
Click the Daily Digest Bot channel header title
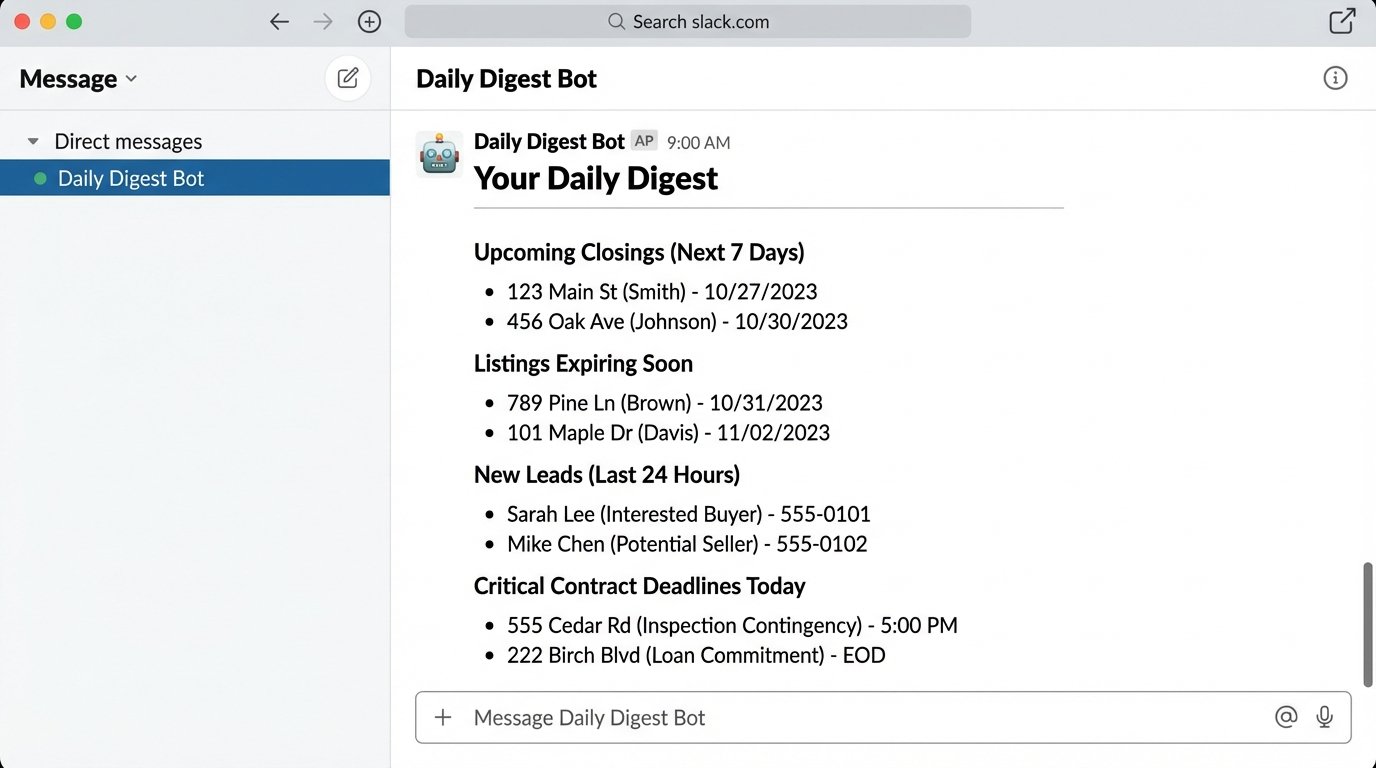[506, 77]
